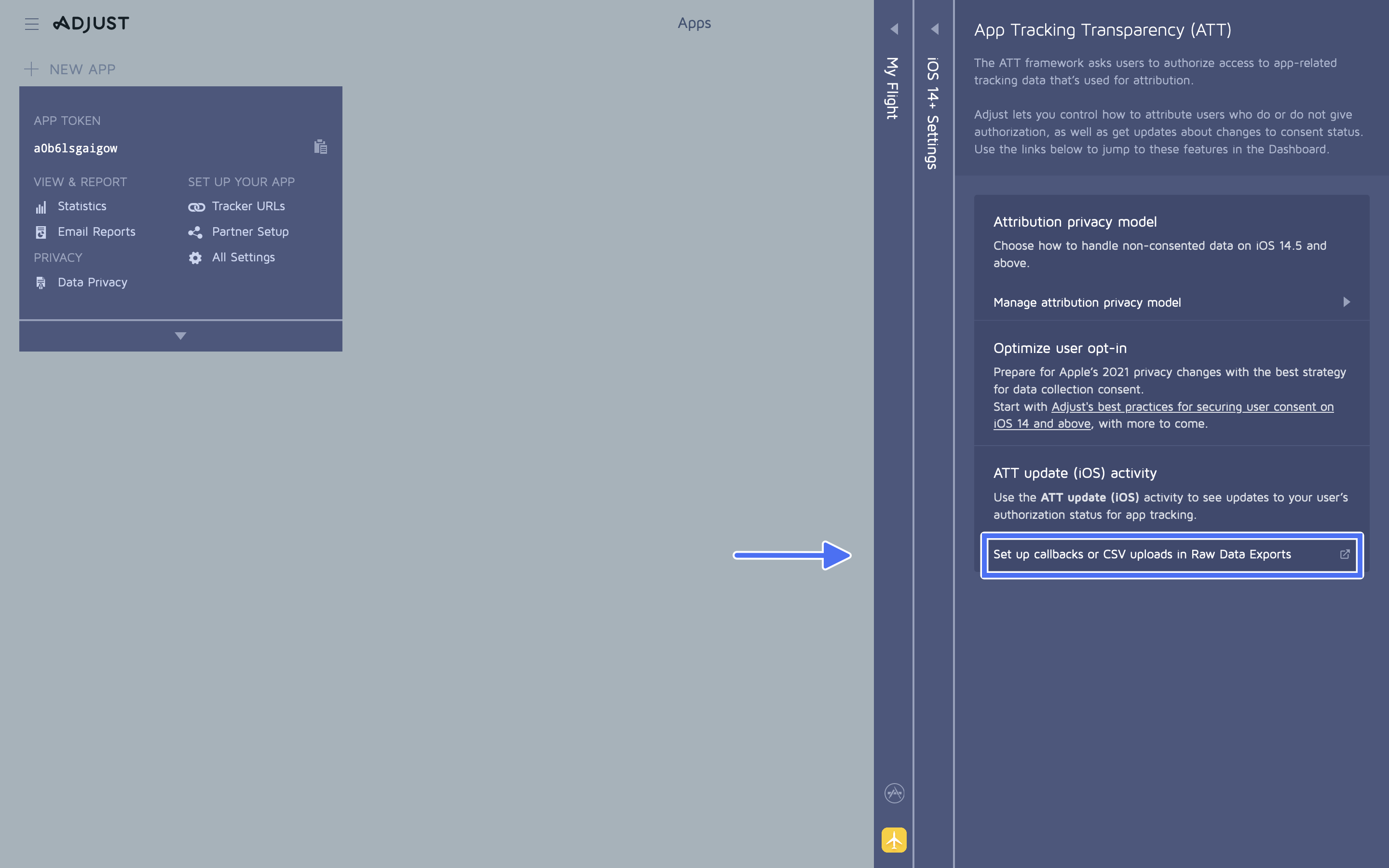Click the VIEW & REPORT section label

[x=81, y=181]
